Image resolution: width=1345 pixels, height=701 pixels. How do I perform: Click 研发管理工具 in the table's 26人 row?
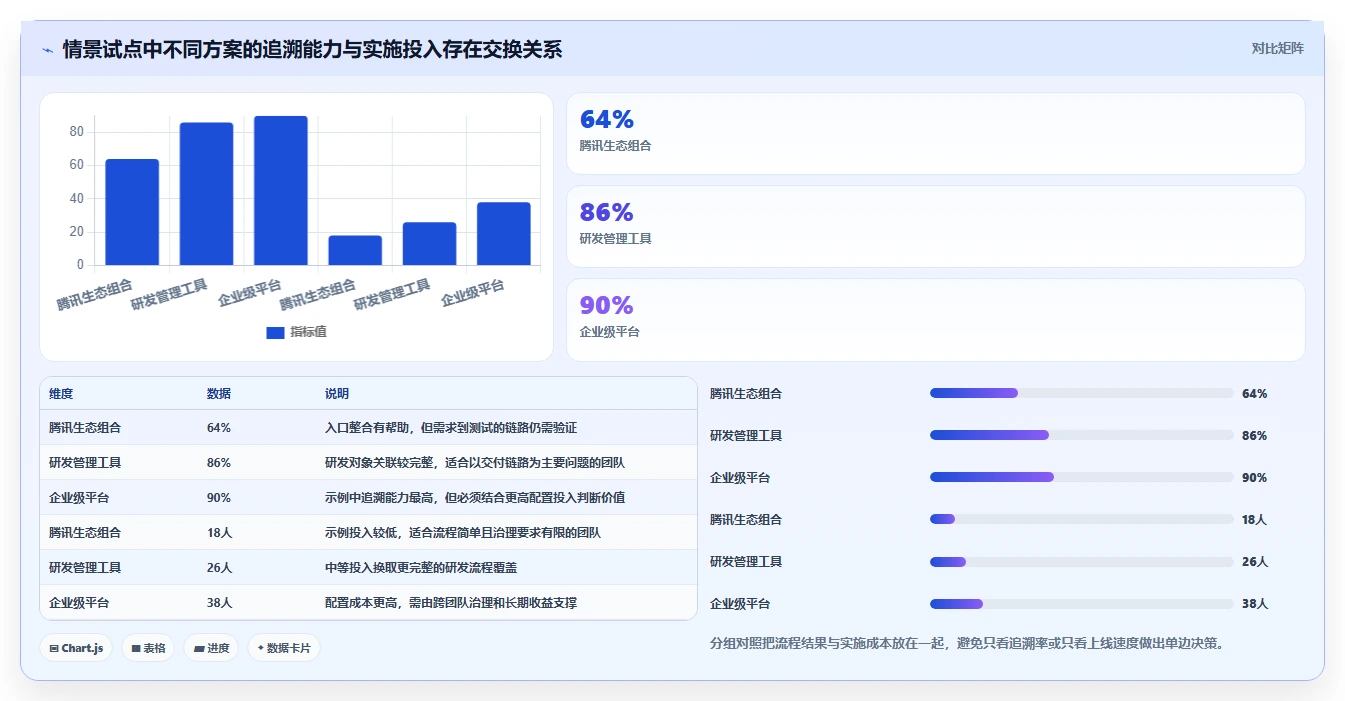click(x=85, y=568)
